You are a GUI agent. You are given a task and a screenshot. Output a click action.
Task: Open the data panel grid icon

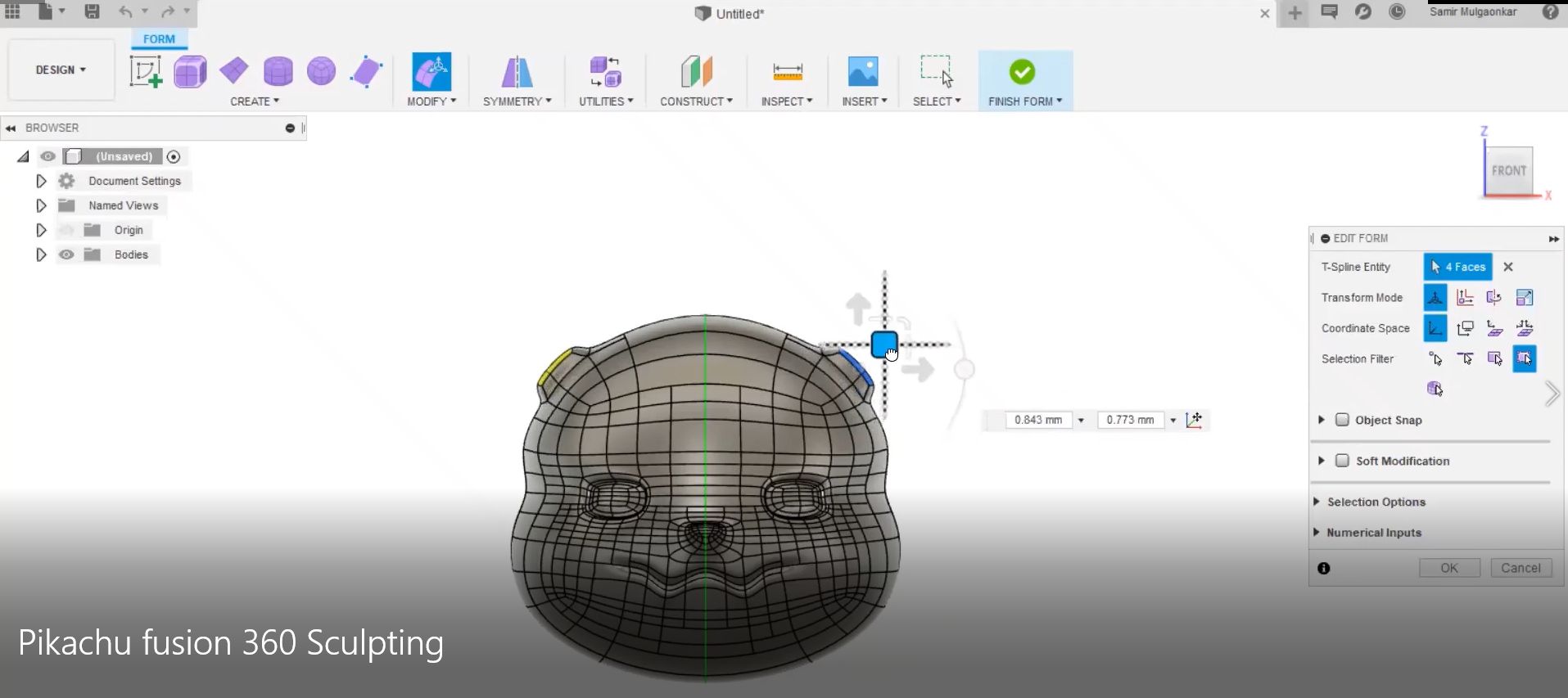(13, 11)
